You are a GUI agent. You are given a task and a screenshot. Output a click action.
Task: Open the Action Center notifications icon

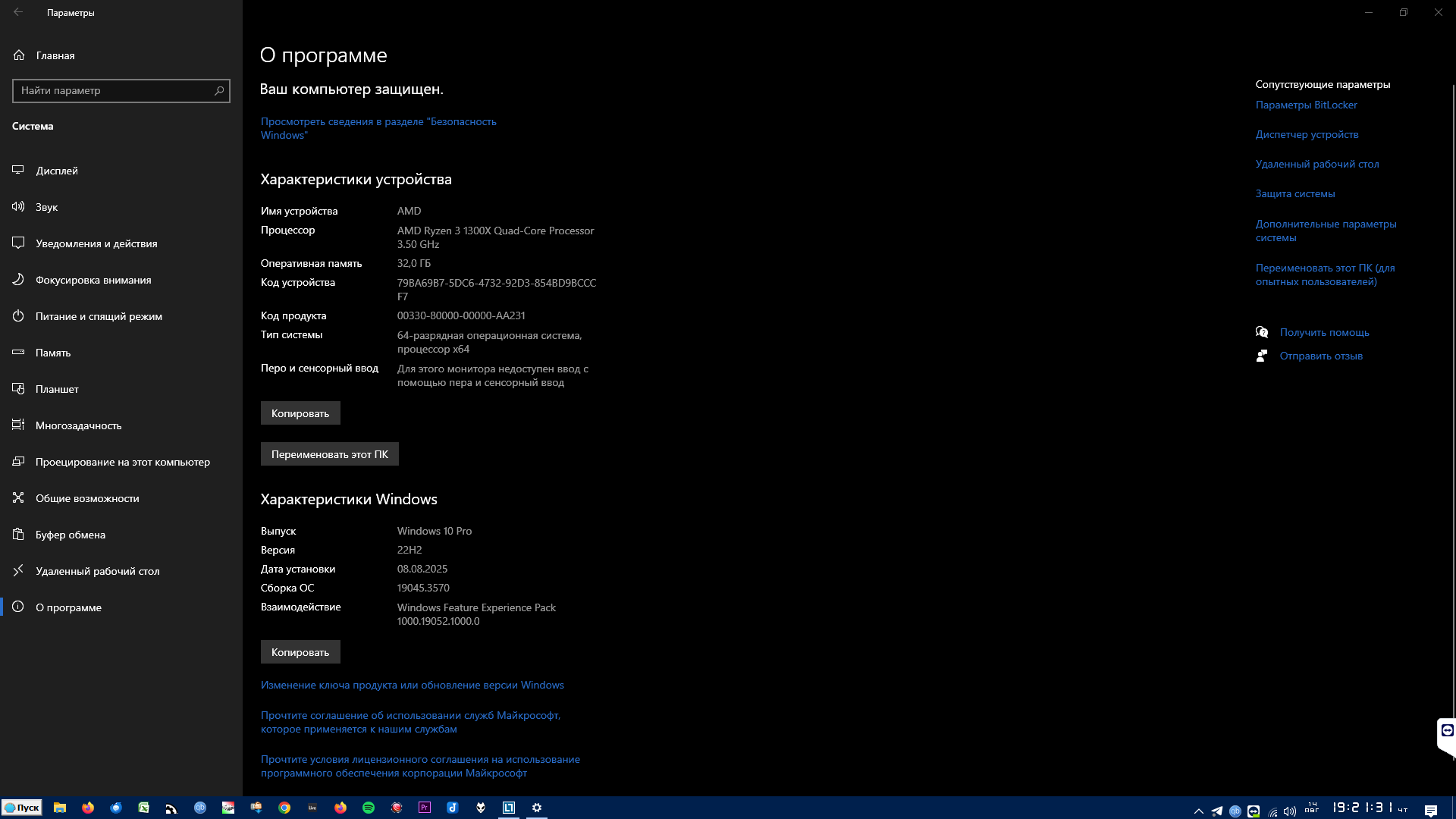(1431, 811)
